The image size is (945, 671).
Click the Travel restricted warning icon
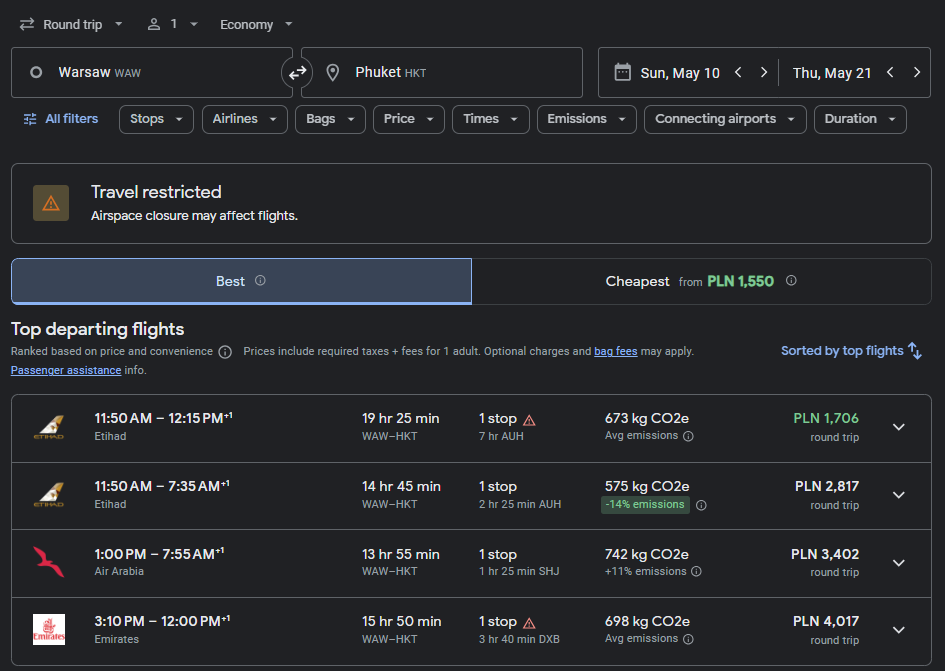51,203
